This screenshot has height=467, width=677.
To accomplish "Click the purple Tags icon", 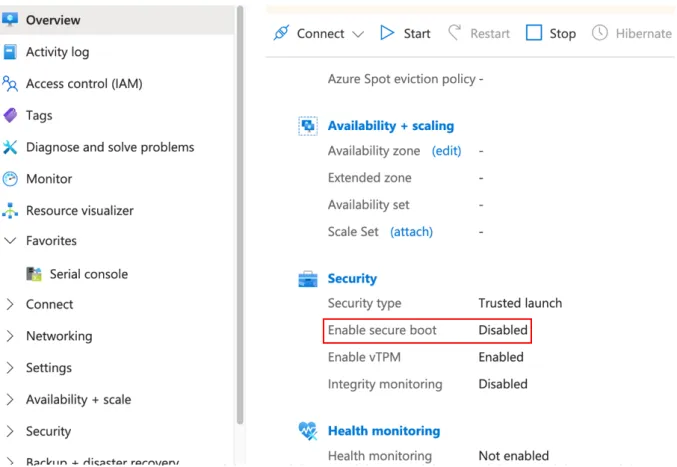I will point(10,115).
